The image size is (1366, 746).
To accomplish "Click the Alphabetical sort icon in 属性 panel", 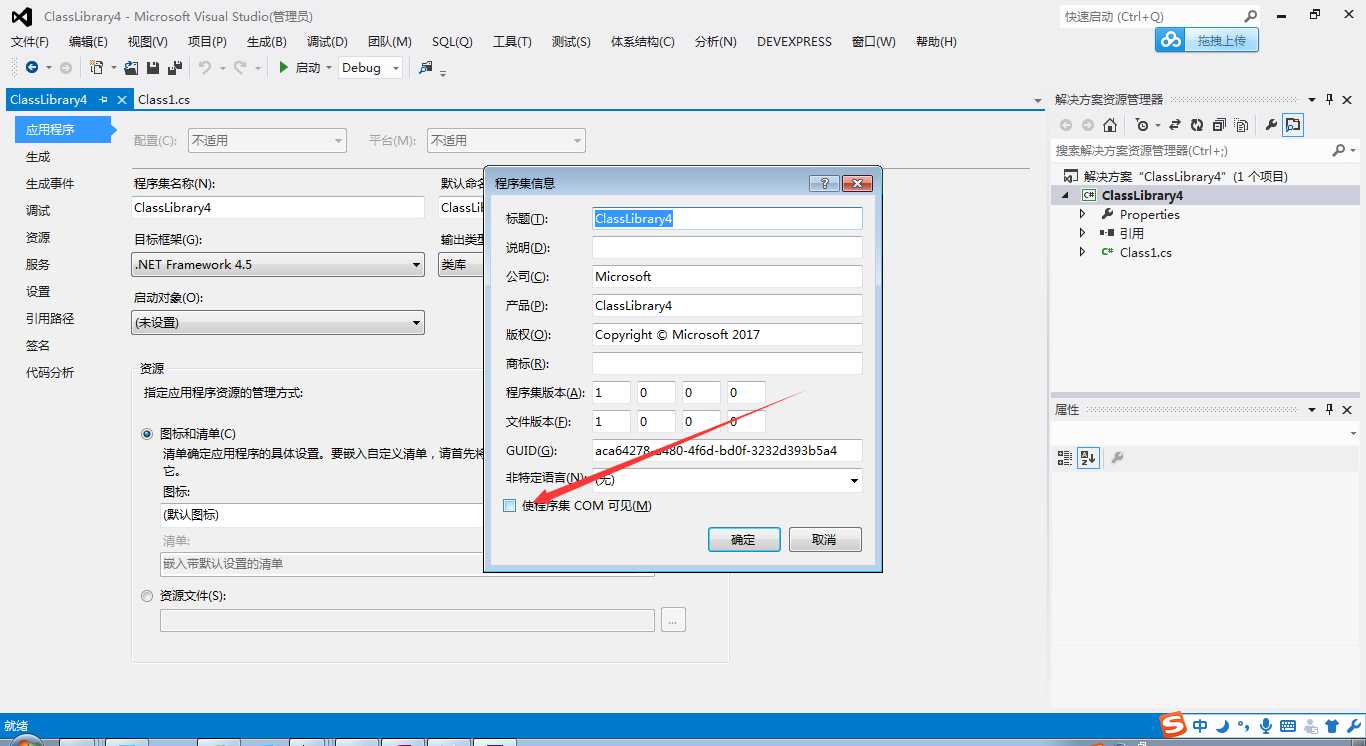I will click(x=1088, y=457).
